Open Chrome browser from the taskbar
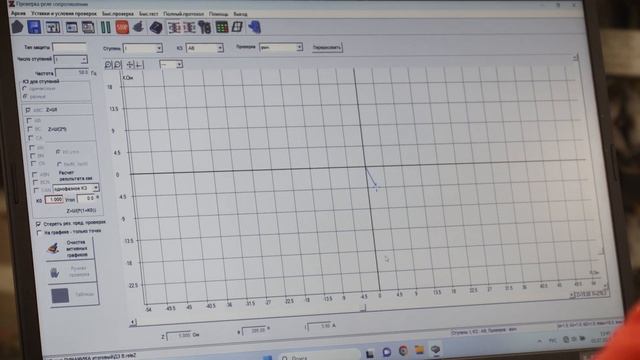 (x=403, y=351)
